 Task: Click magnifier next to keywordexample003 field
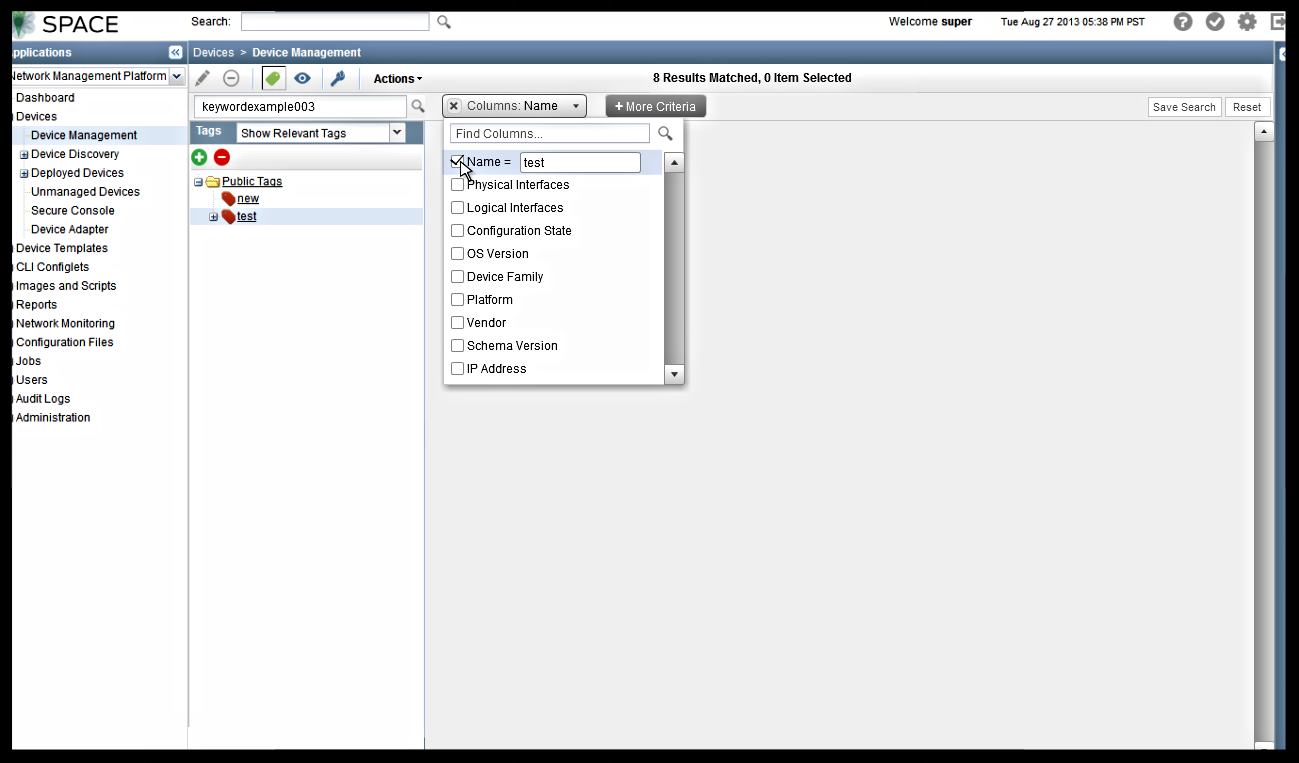[x=418, y=106]
